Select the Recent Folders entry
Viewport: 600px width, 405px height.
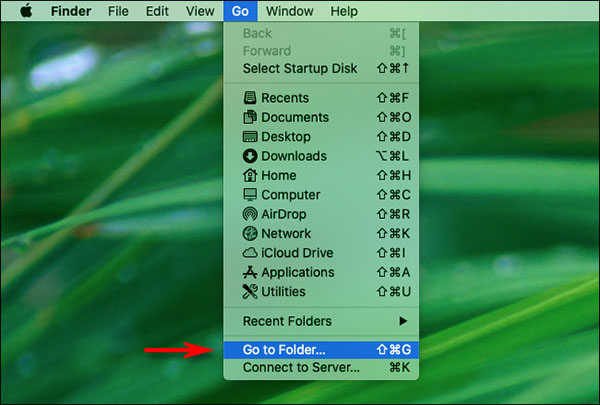321,321
